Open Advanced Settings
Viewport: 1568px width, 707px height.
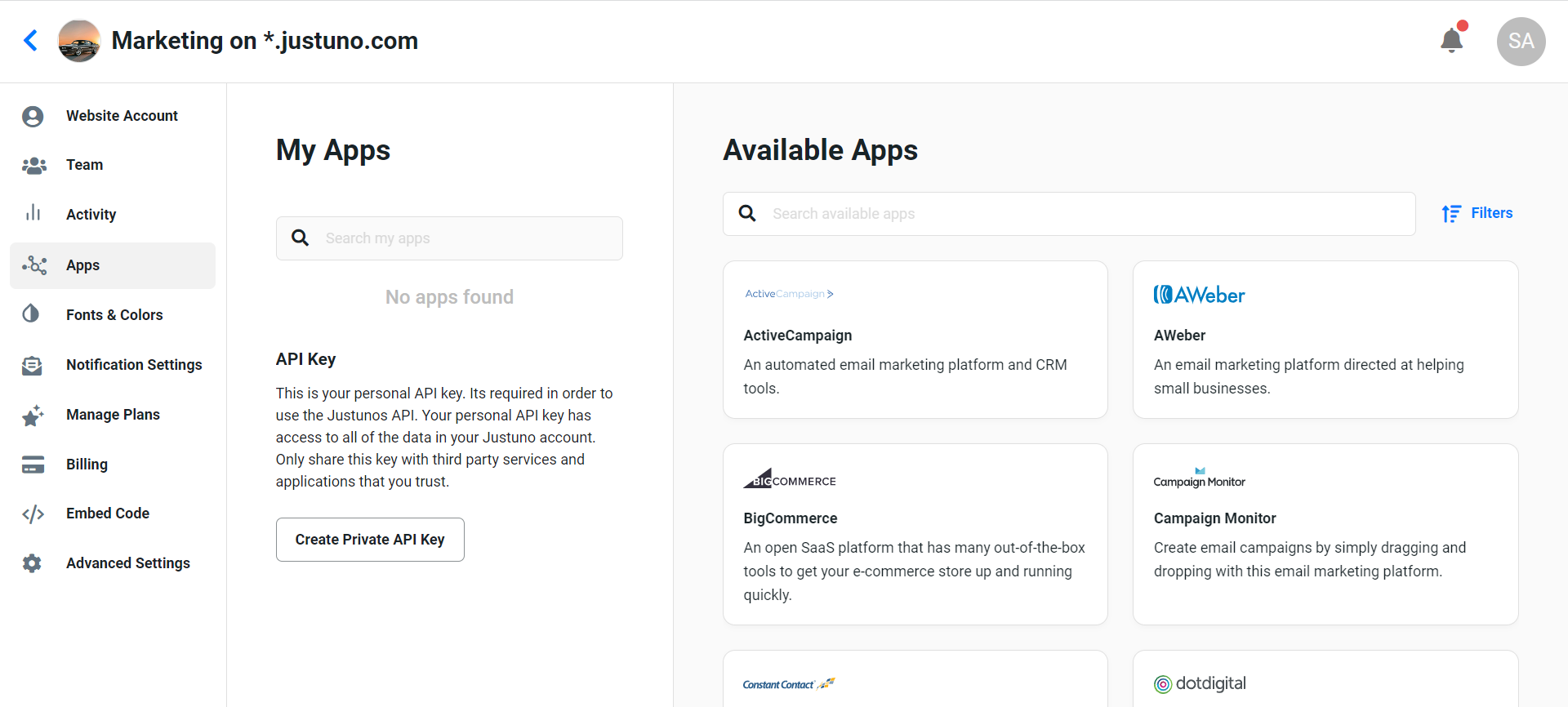click(x=113, y=563)
